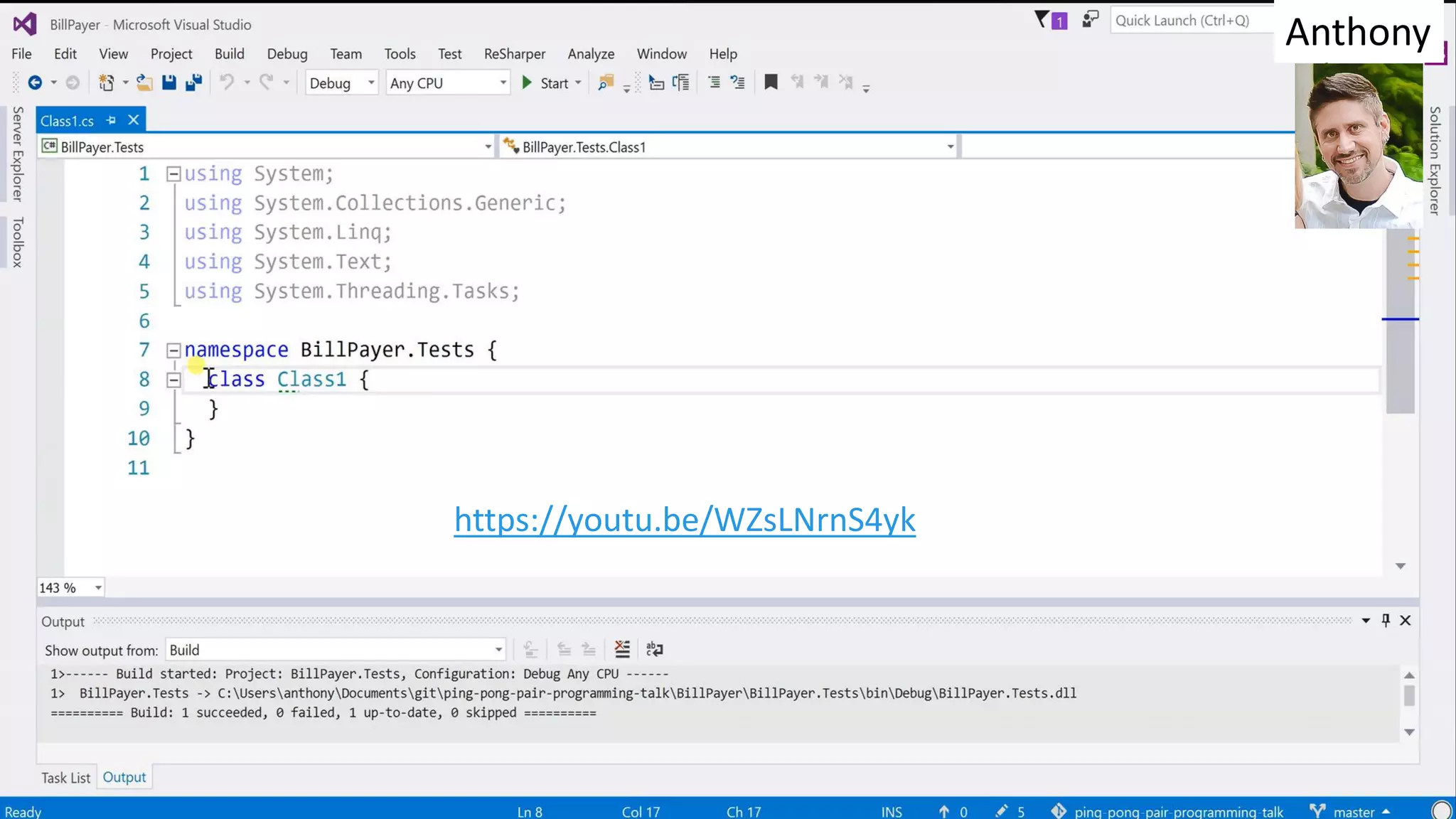Click the Save All toolbar icon

[x=193, y=83]
